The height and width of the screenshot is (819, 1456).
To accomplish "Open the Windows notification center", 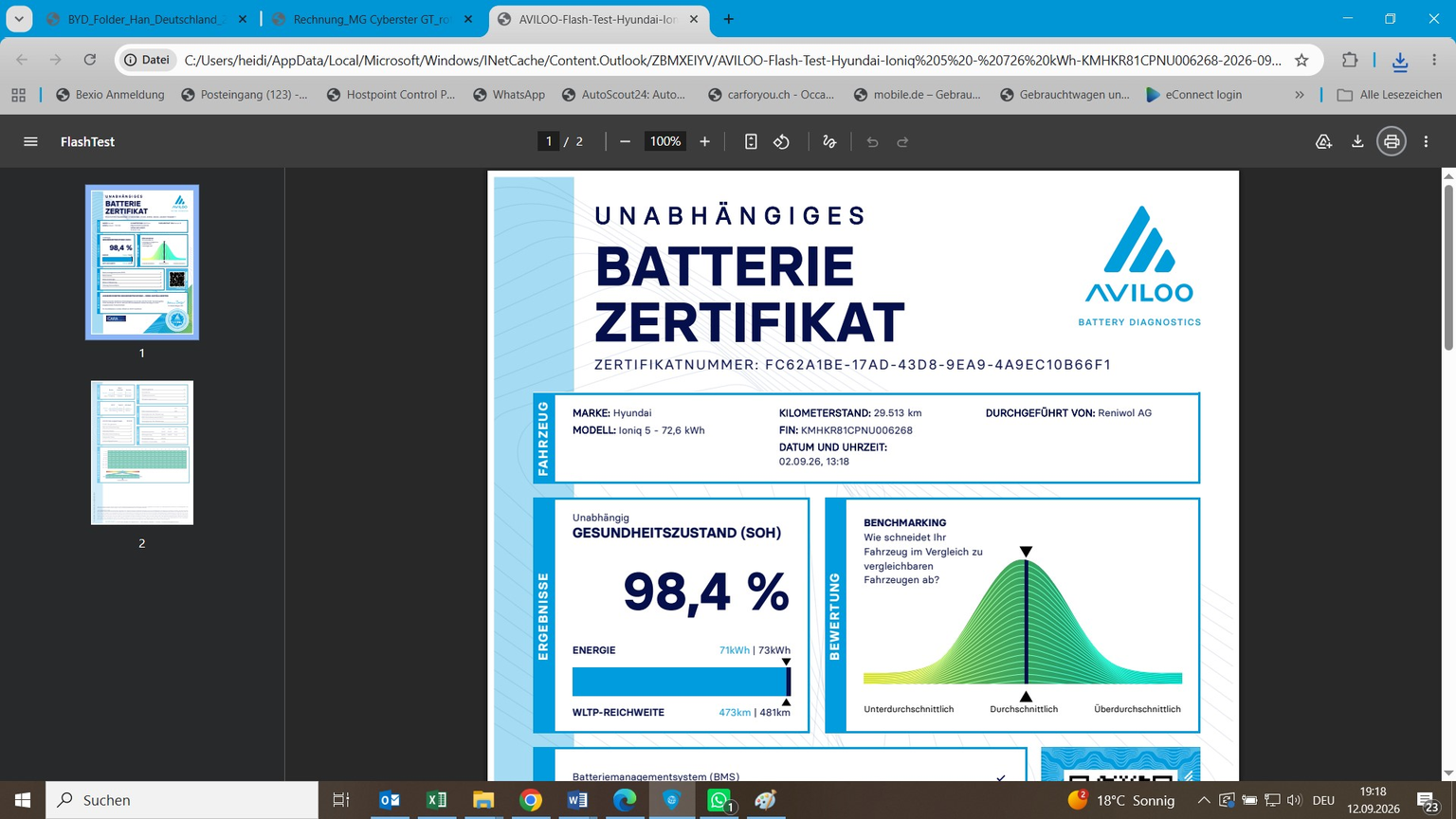I will pyautogui.click(x=1428, y=800).
